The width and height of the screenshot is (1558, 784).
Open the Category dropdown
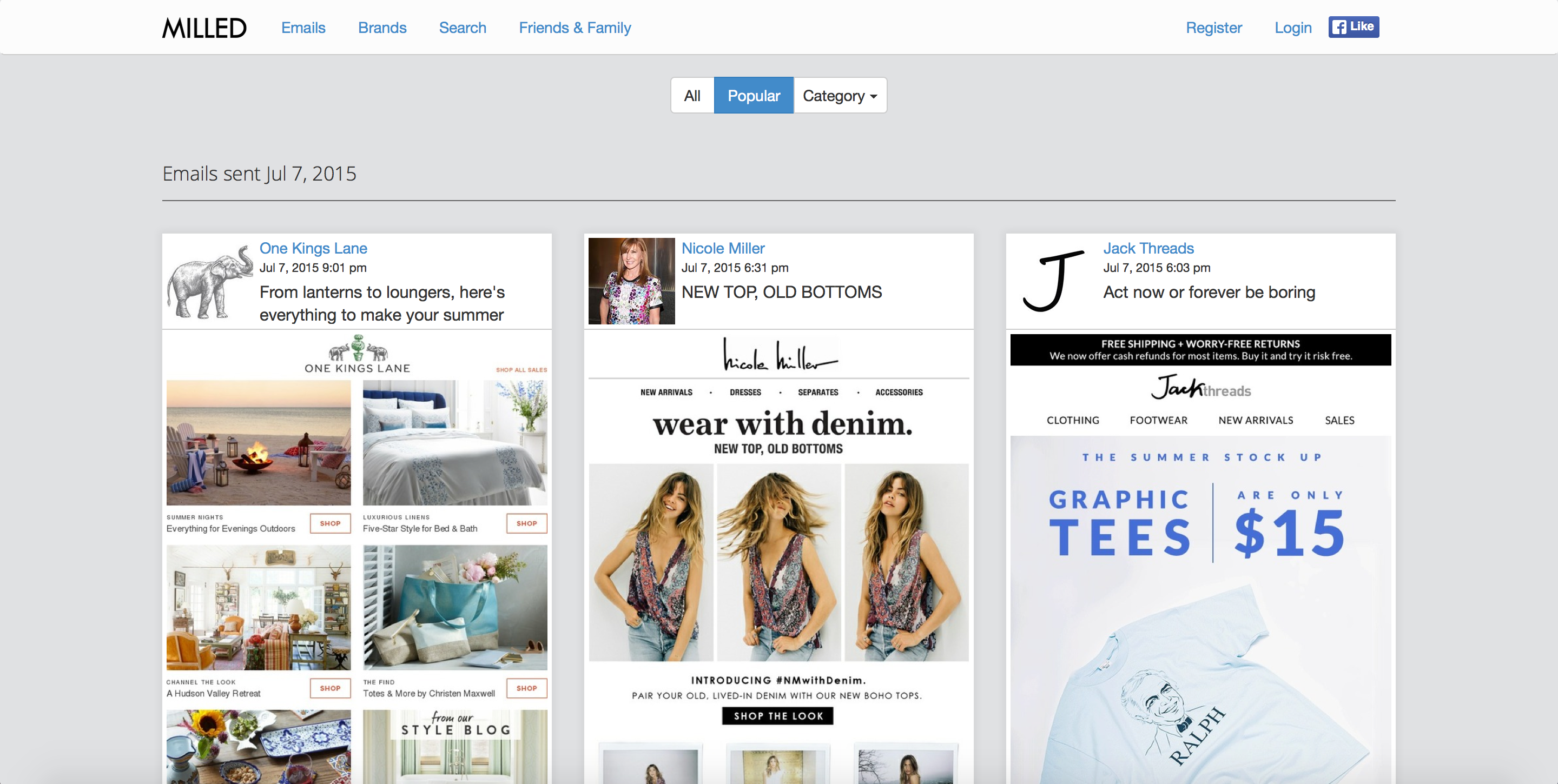pos(840,96)
